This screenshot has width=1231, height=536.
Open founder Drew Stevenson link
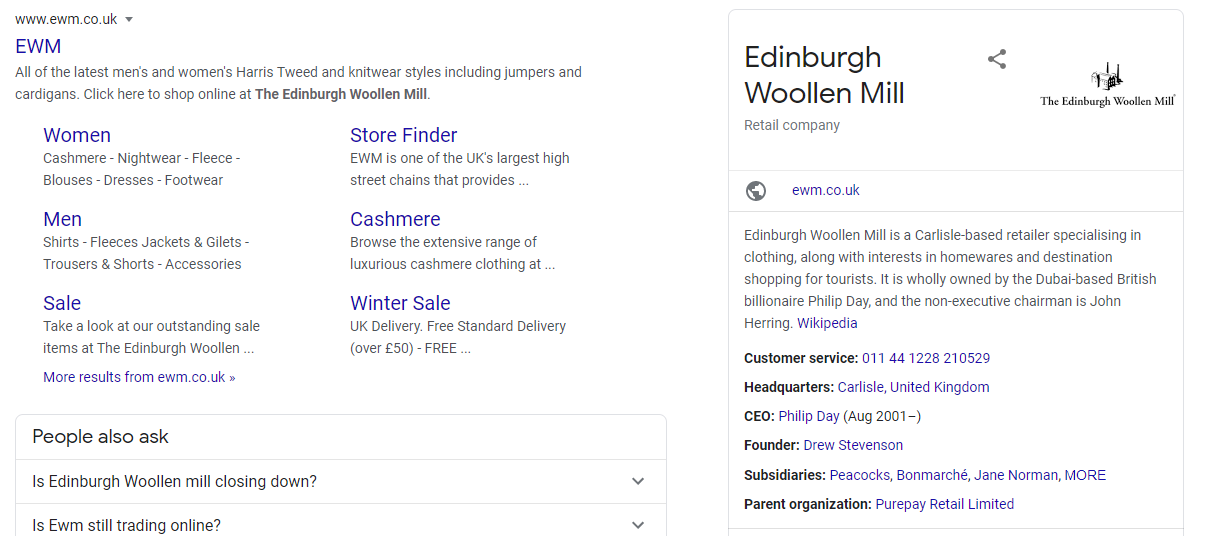coord(853,445)
